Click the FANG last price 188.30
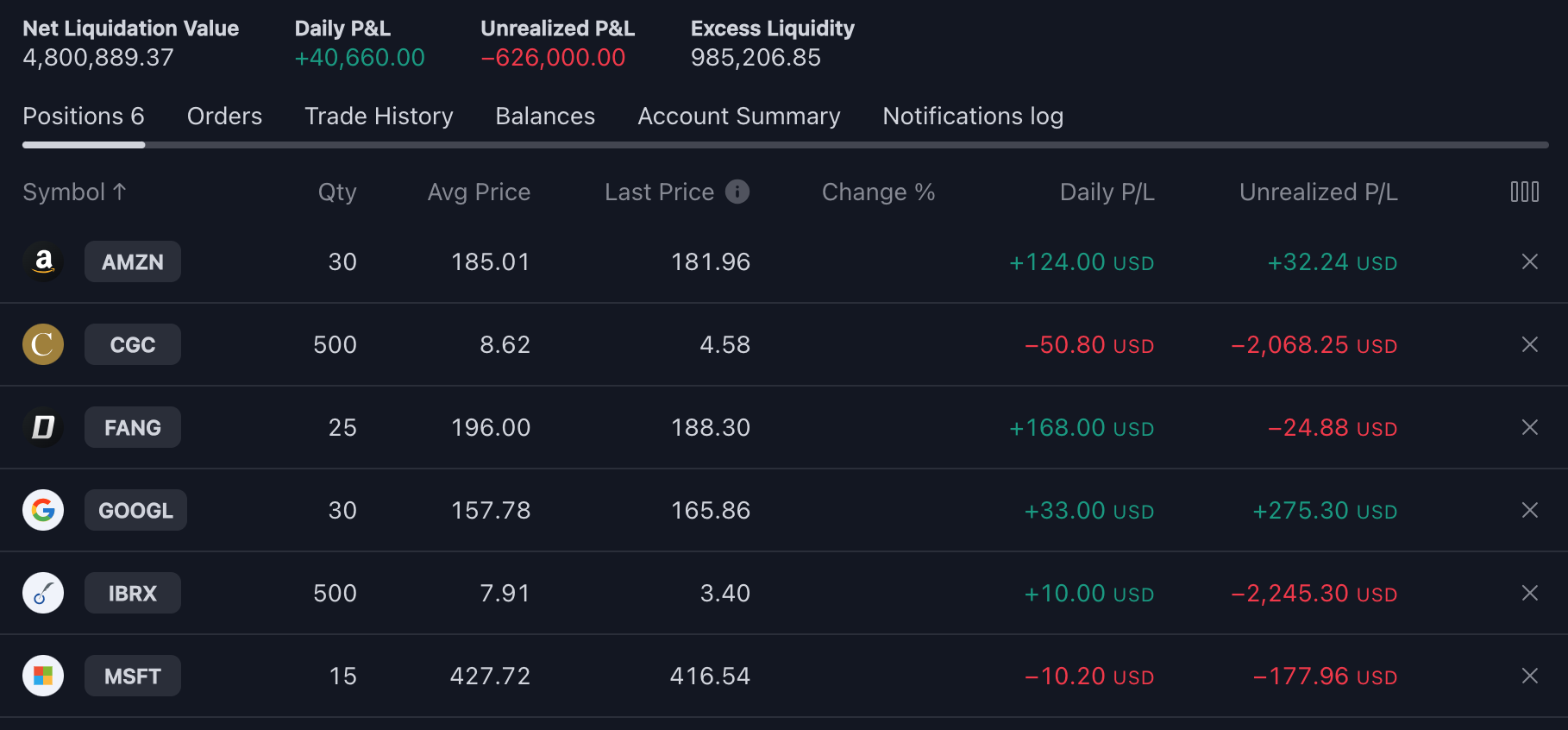The height and width of the screenshot is (730, 1568). pos(710,427)
